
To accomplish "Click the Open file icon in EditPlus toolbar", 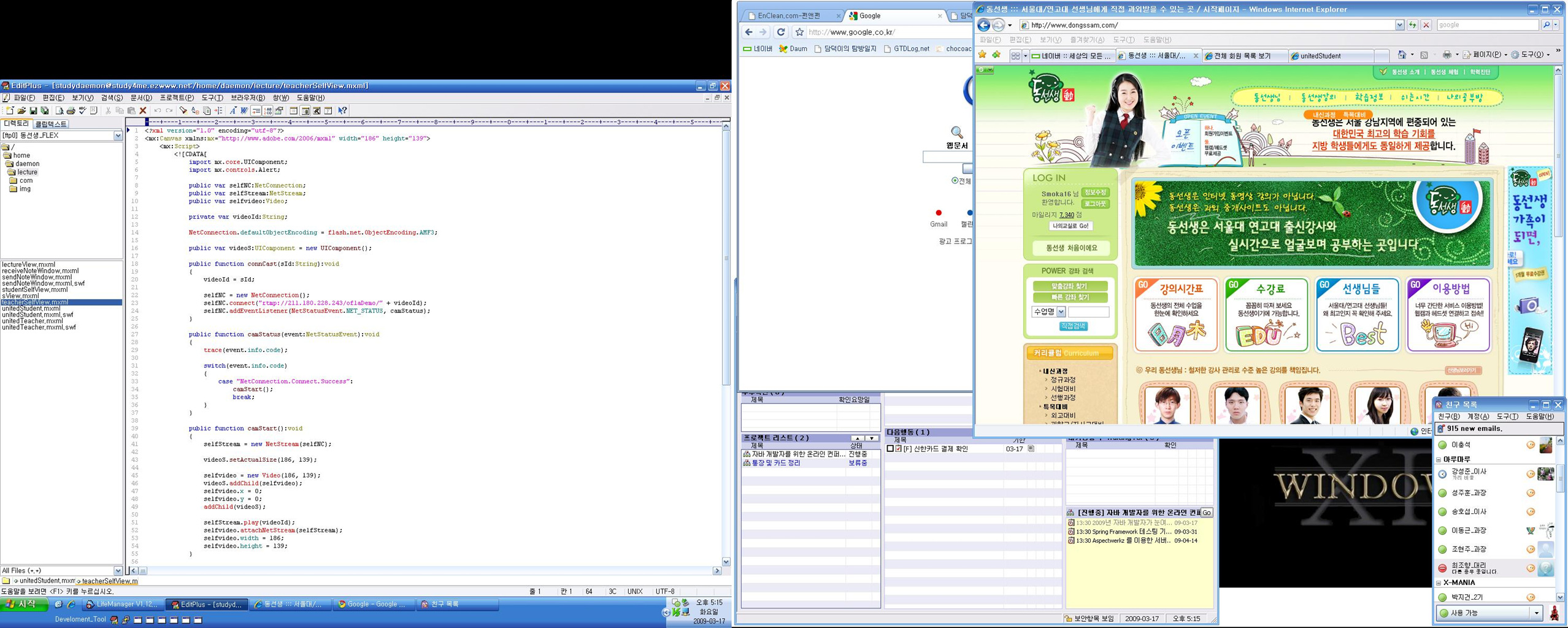I will click(21, 110).
